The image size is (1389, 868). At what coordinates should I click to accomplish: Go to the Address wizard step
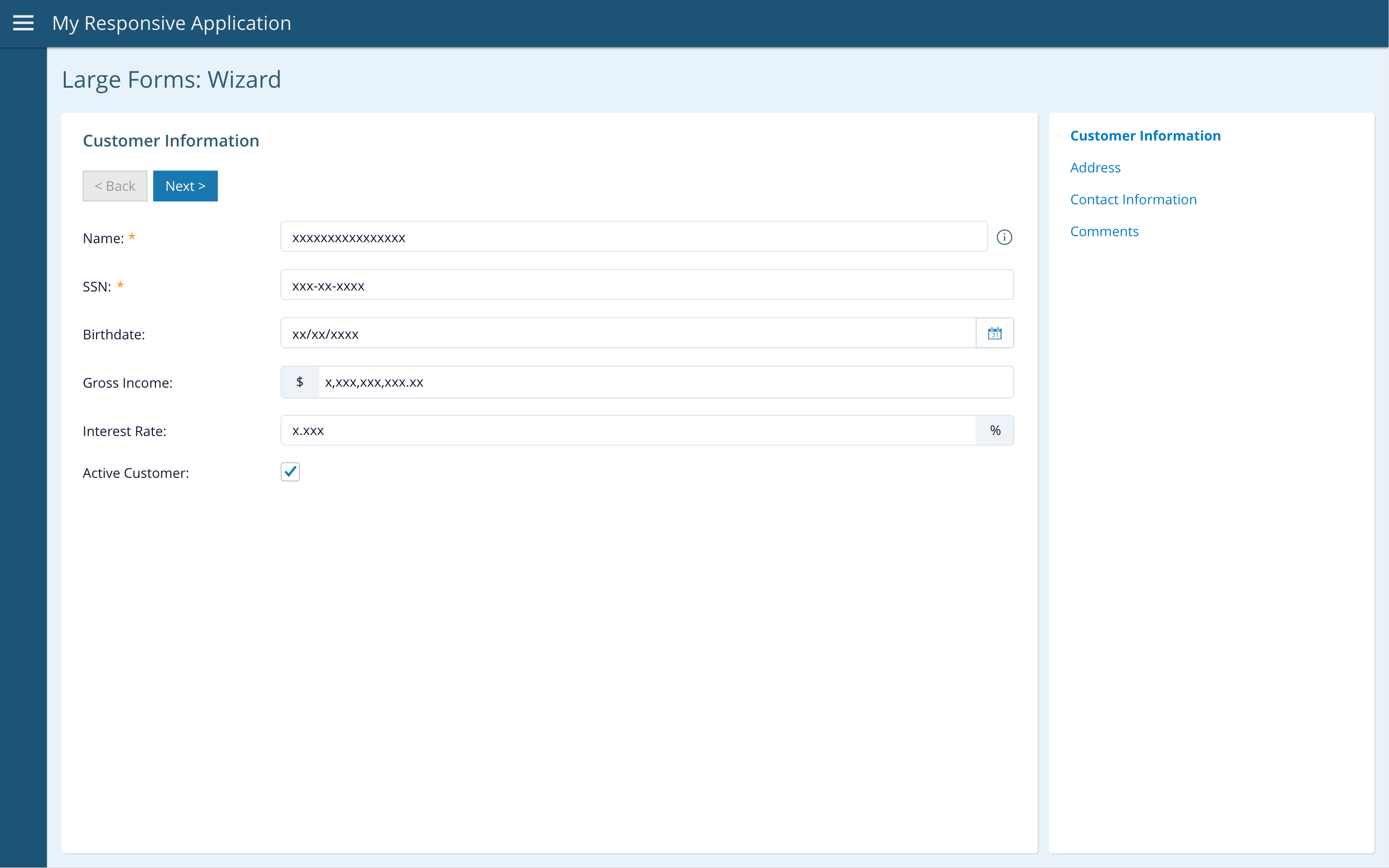pos(1095,167)
